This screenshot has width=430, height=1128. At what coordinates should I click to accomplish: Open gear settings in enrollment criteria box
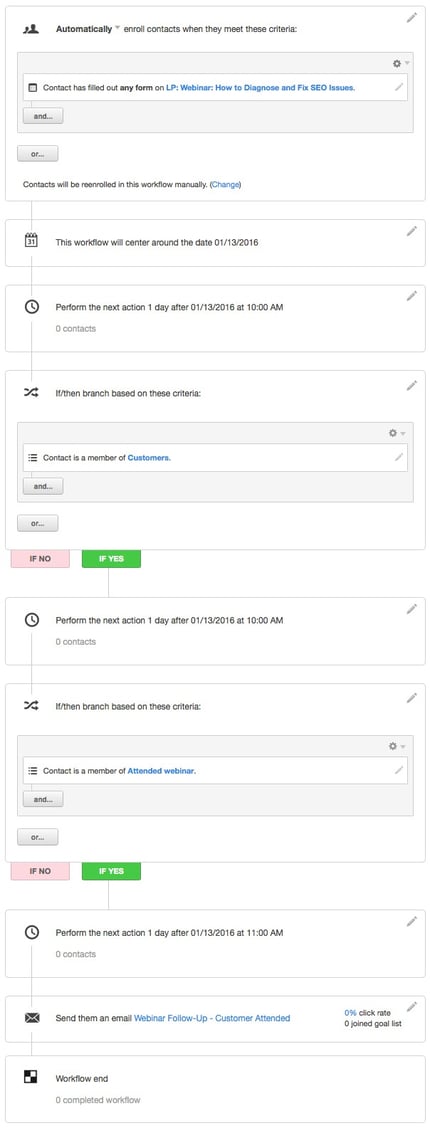[x=398, y=63]
